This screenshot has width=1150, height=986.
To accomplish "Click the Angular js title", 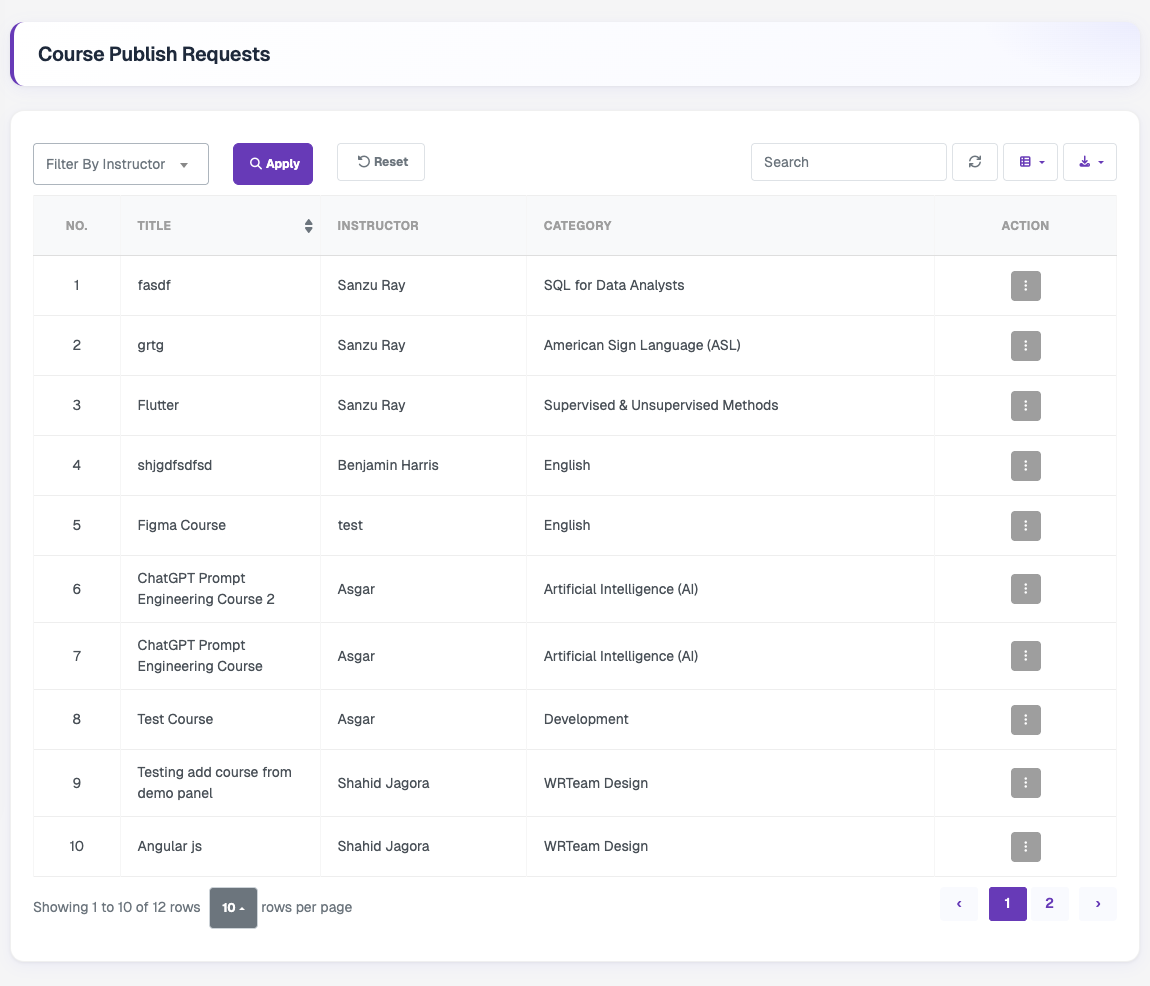I will pos(169,846).
